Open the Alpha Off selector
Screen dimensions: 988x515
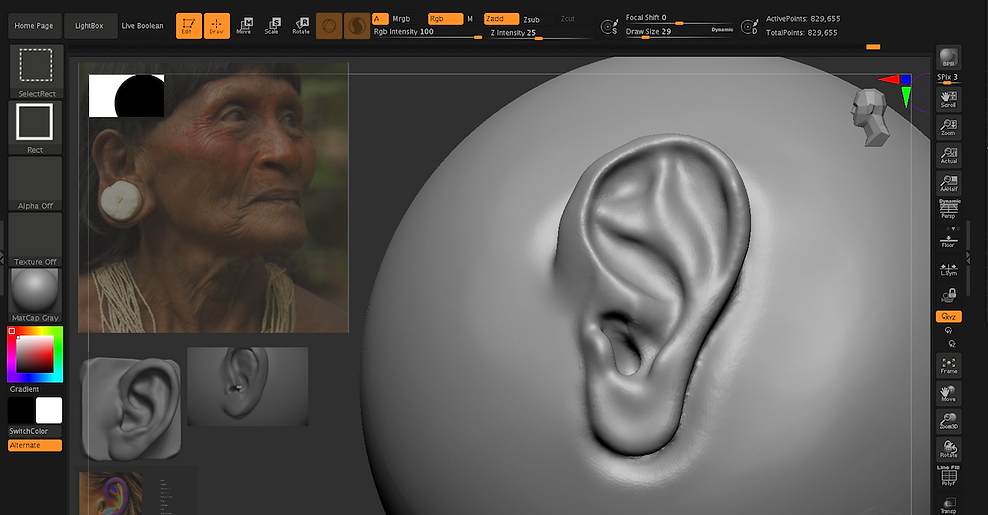tap(35, 183)
